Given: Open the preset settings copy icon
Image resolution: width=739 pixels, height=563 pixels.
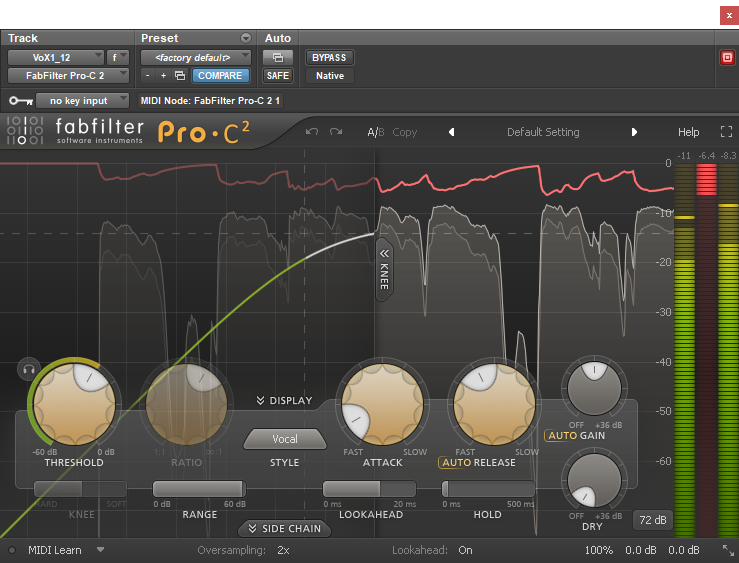Looking at the screenshot, I should pos(180,75).
